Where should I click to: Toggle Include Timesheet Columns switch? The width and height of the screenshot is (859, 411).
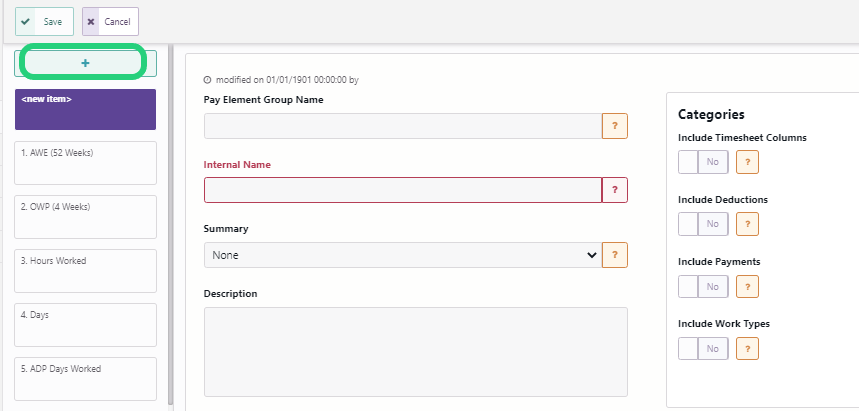(703, 162)
